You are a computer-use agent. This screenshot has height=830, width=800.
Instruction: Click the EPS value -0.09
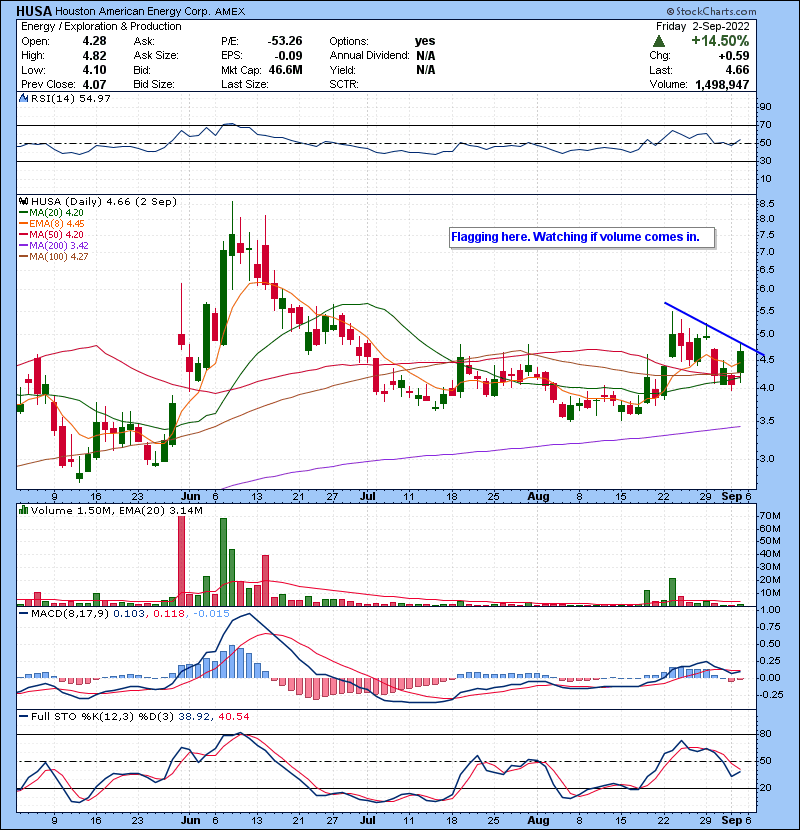[x=288, y=56]
